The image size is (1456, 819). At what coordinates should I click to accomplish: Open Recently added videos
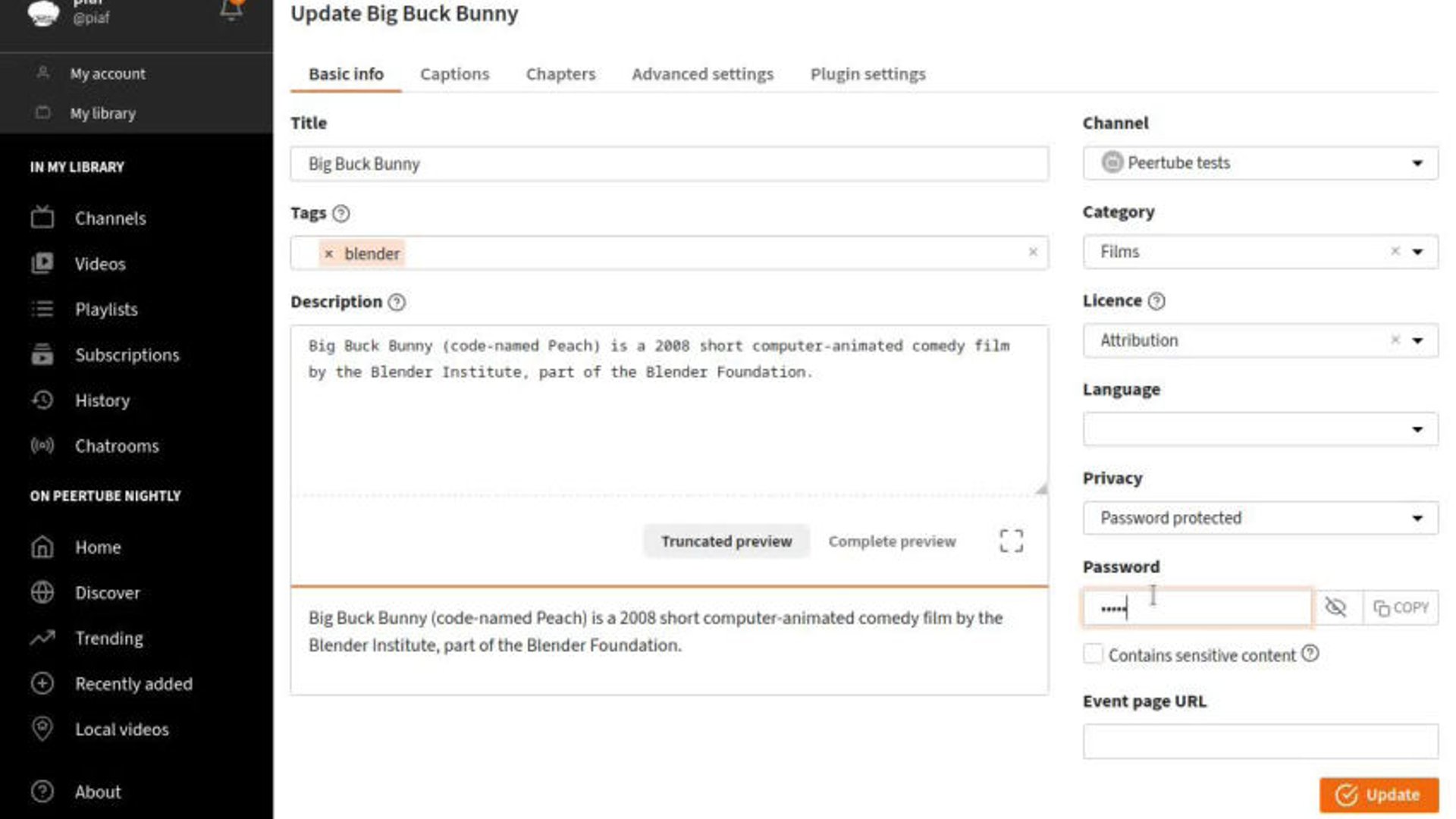click(x=133, y=684)
